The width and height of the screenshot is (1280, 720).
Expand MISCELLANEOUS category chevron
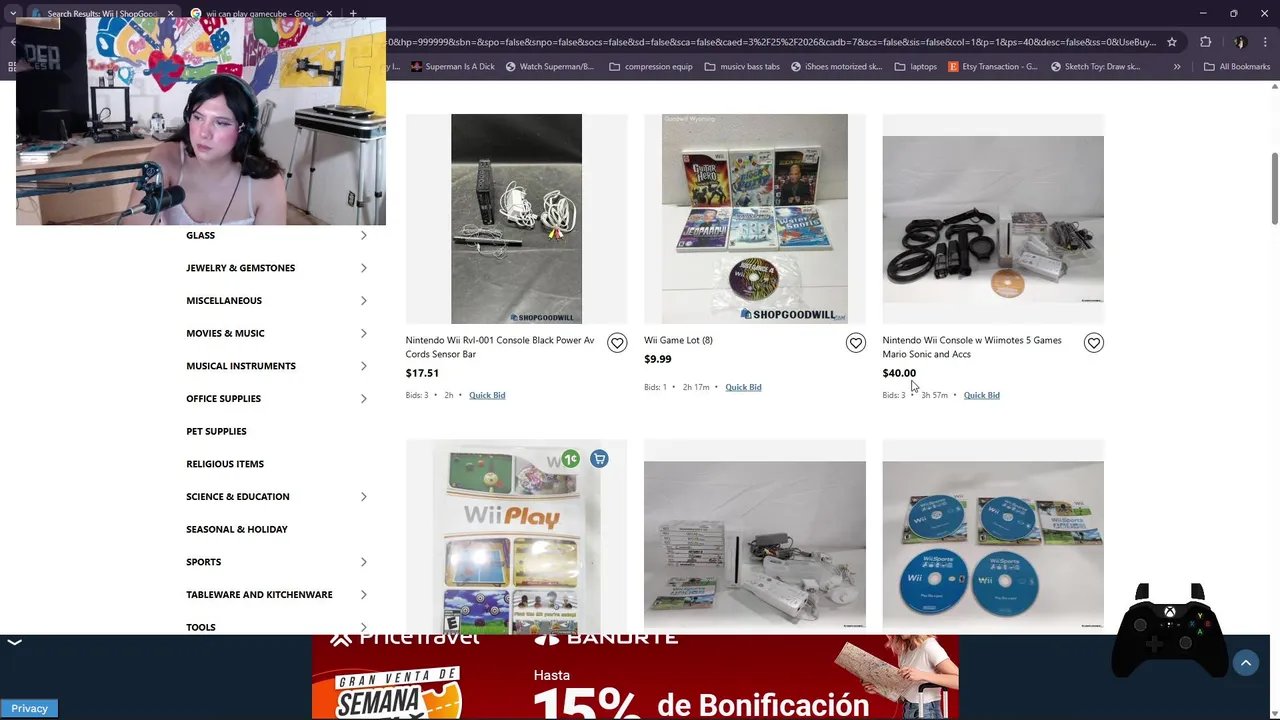tap(363, 301)
